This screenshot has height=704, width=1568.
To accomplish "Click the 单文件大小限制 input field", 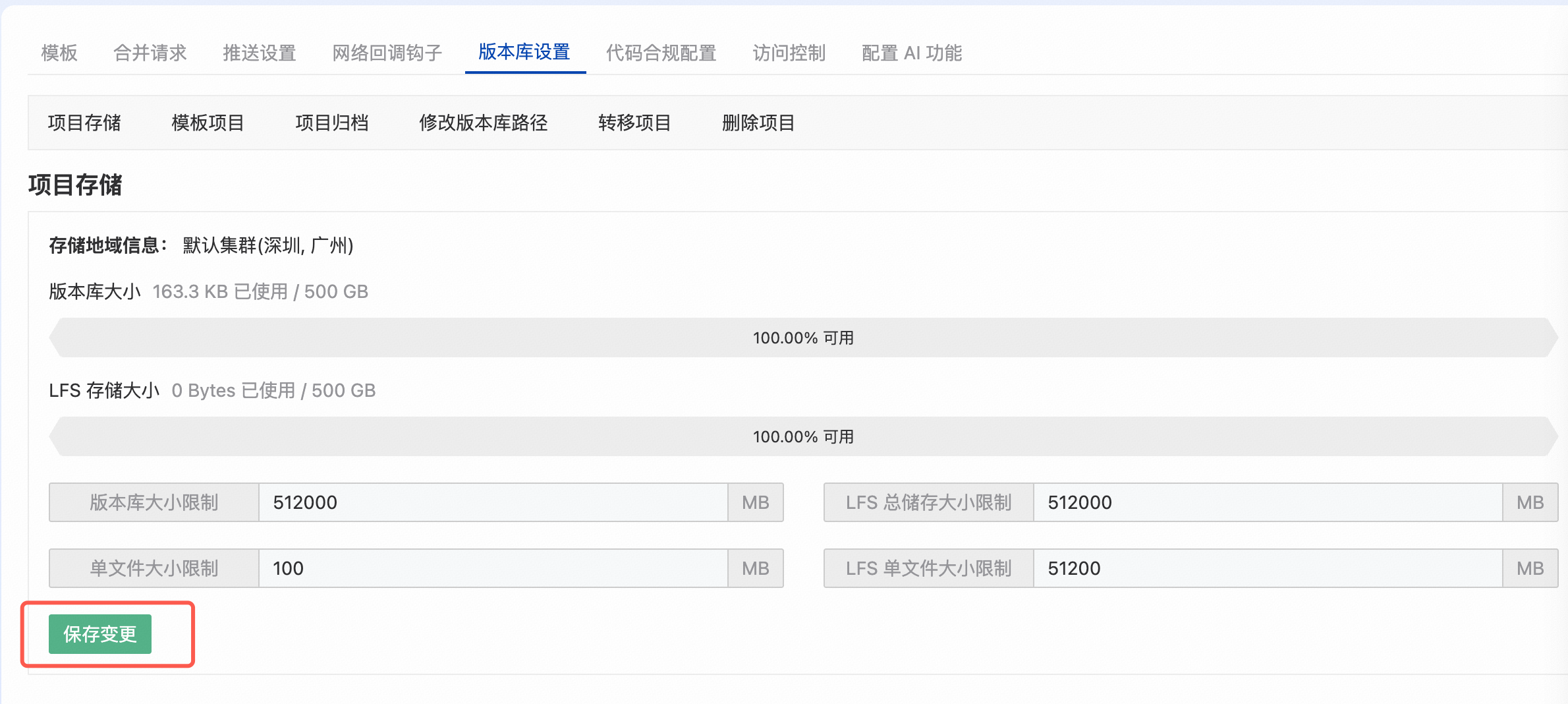I will click(493, 568).
